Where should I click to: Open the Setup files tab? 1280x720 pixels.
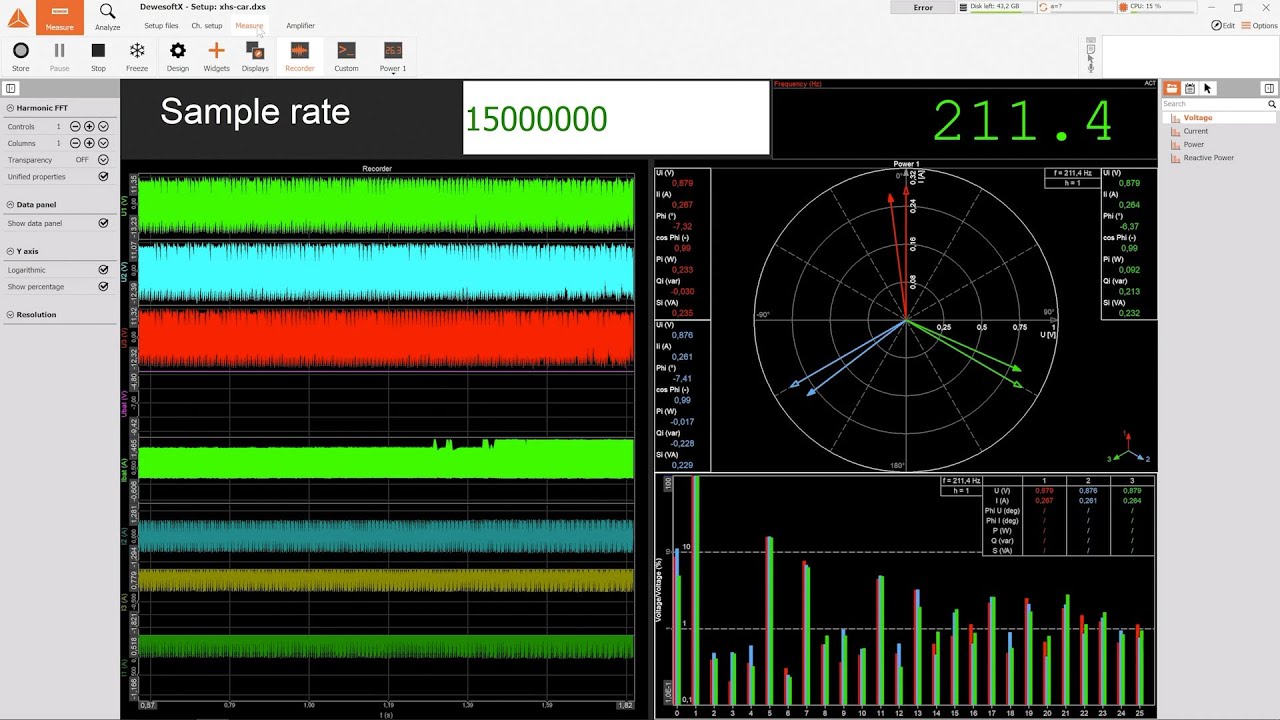pos(161,26)
